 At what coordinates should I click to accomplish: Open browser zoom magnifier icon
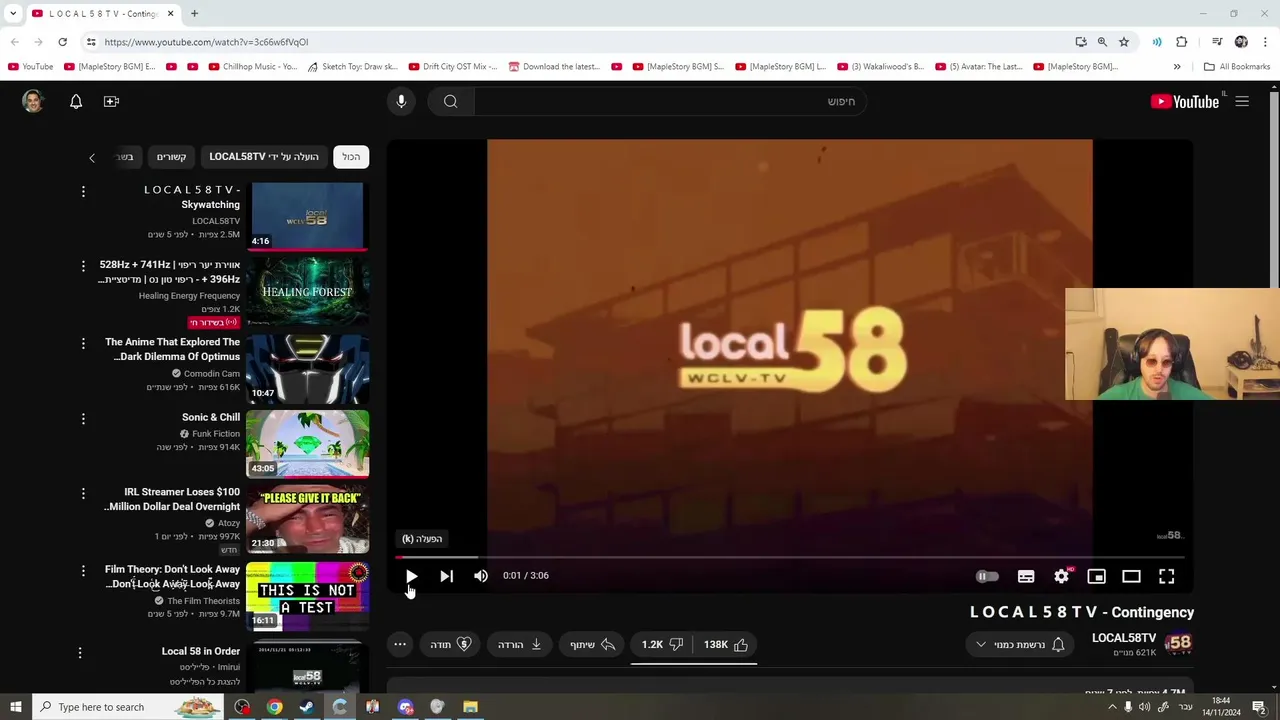coord(1102,42)
